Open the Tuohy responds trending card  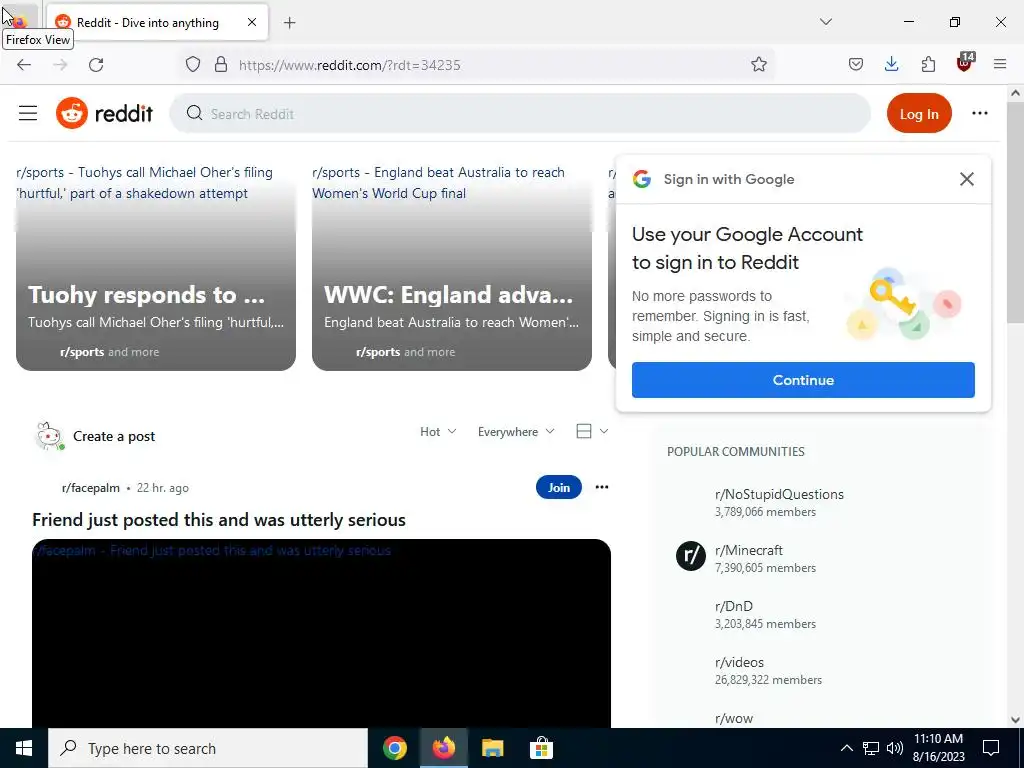(156, 266)
